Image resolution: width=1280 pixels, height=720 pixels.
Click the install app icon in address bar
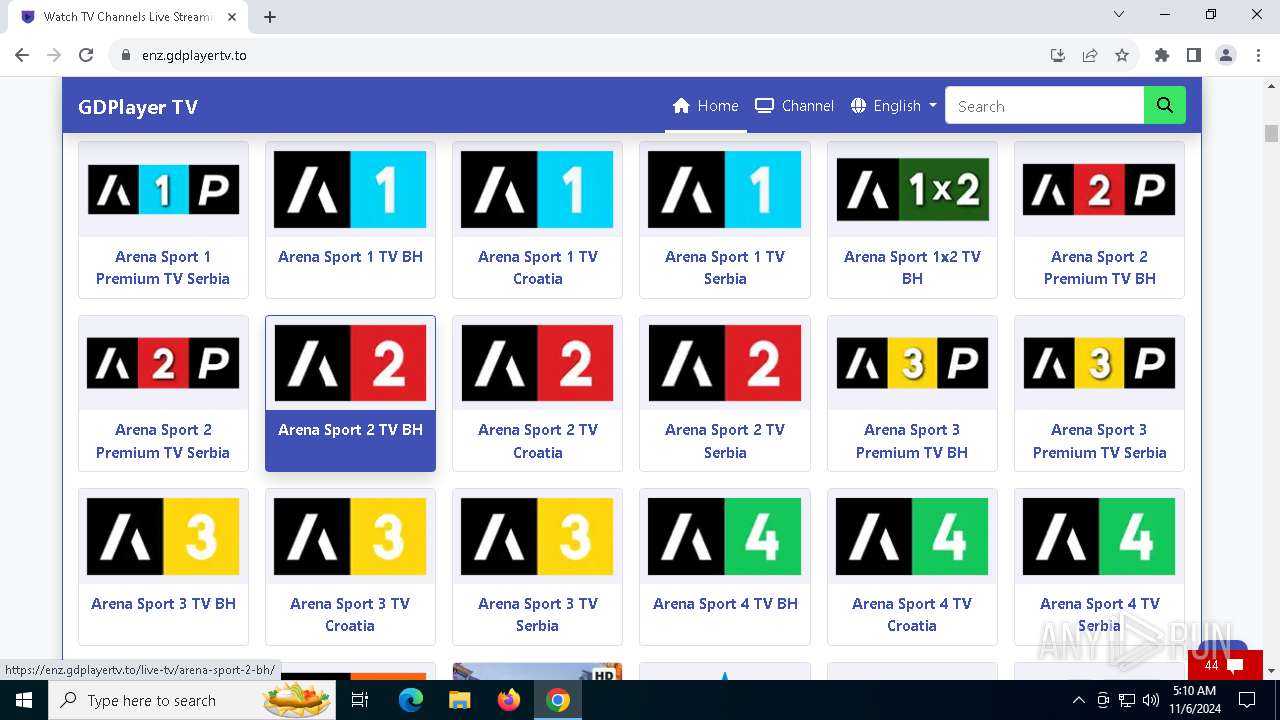pos(1058,55)
